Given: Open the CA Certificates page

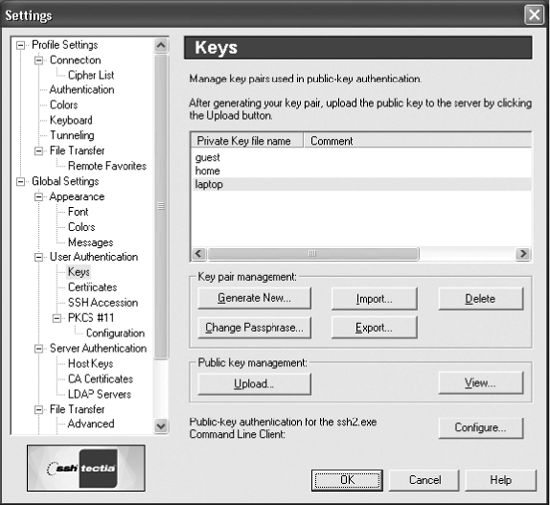Looking at the screenshot, I should point(100,379).
